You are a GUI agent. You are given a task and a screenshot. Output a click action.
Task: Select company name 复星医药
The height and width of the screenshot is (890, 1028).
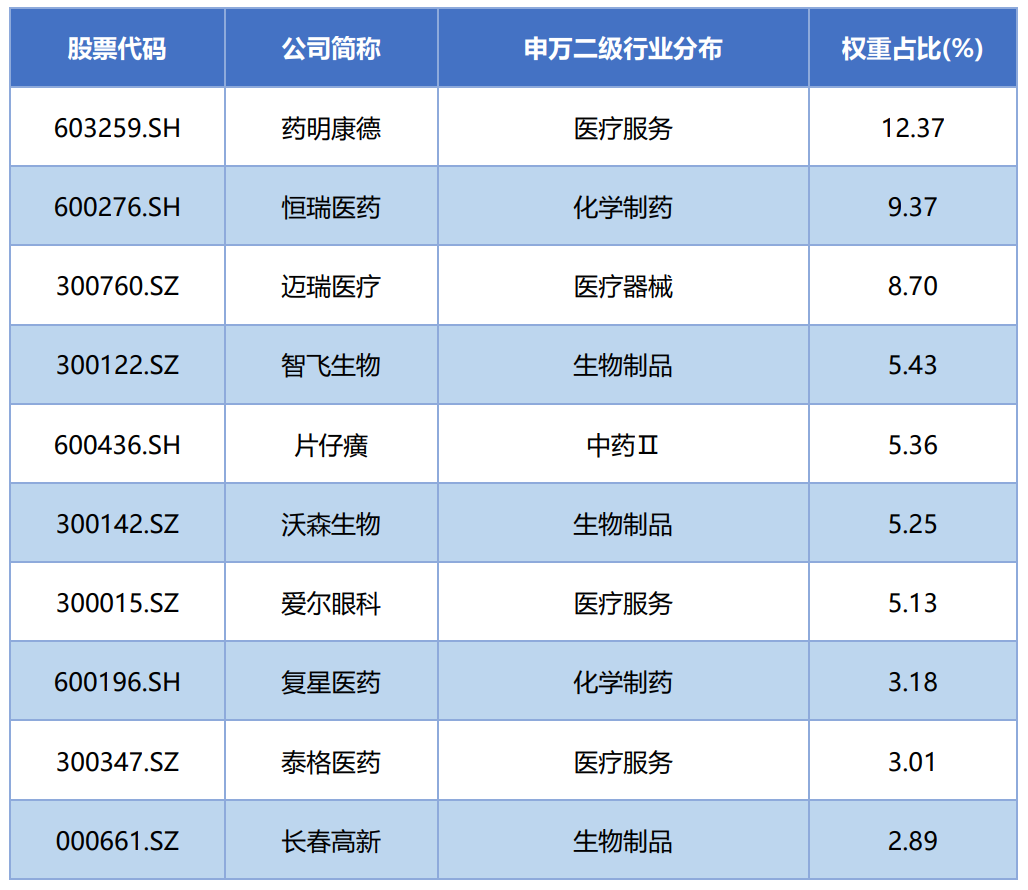(331, 682)
